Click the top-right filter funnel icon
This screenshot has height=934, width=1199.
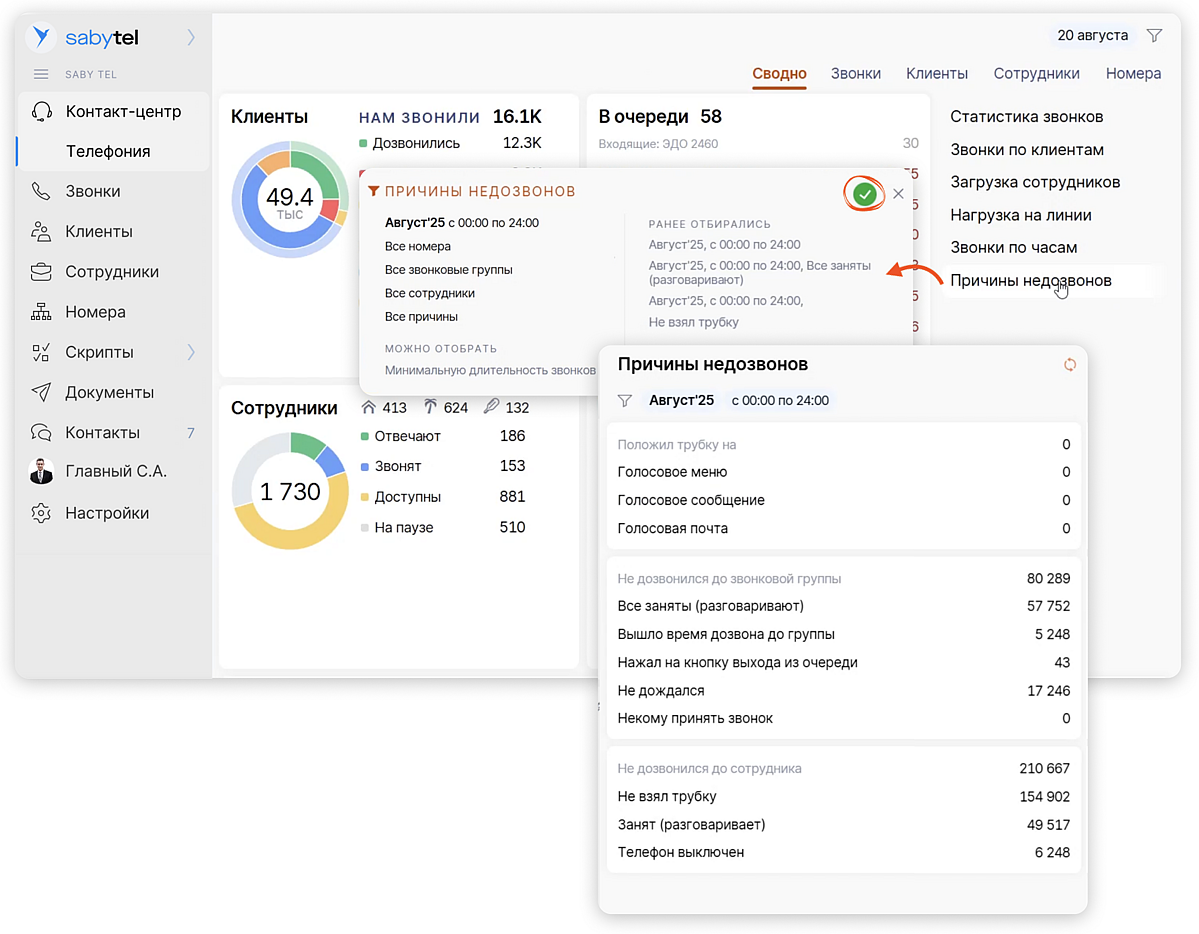tap(1154, 35)
